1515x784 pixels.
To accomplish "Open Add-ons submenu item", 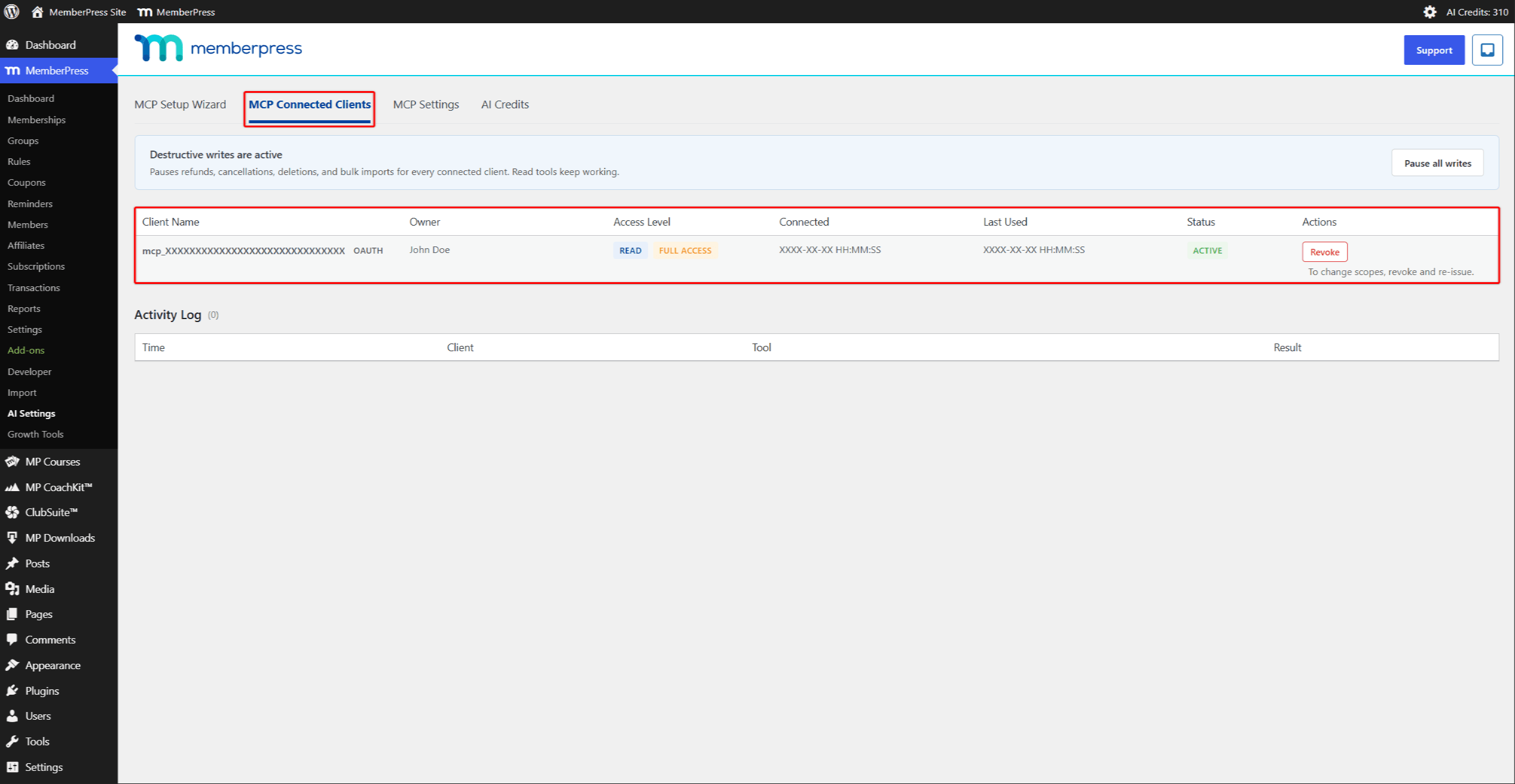I will point(26,350).
